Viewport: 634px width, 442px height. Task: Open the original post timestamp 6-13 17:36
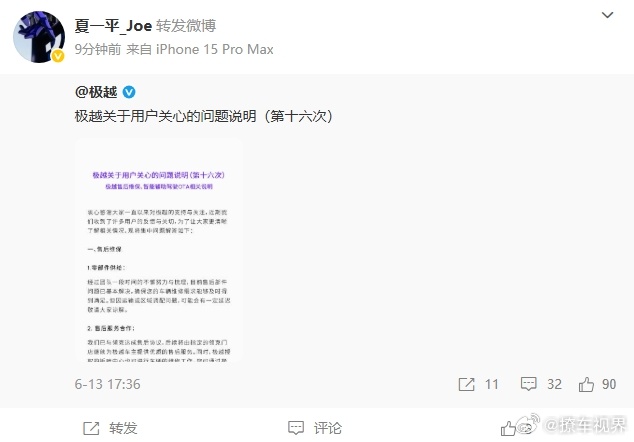108,384
